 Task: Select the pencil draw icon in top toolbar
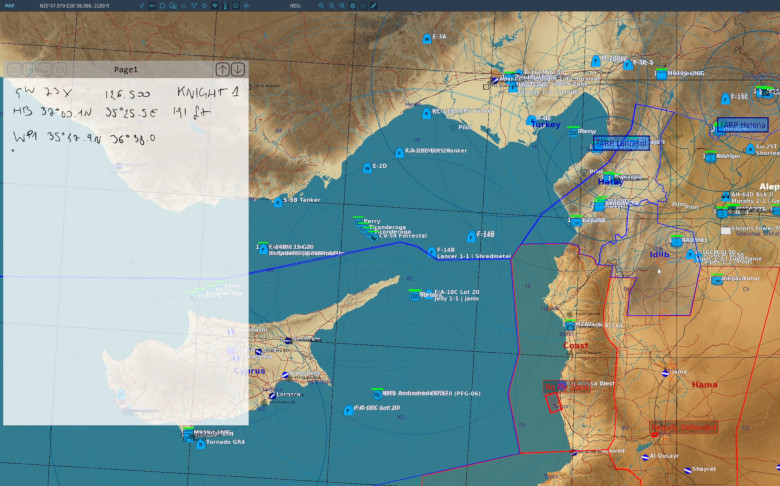point(373,5)
